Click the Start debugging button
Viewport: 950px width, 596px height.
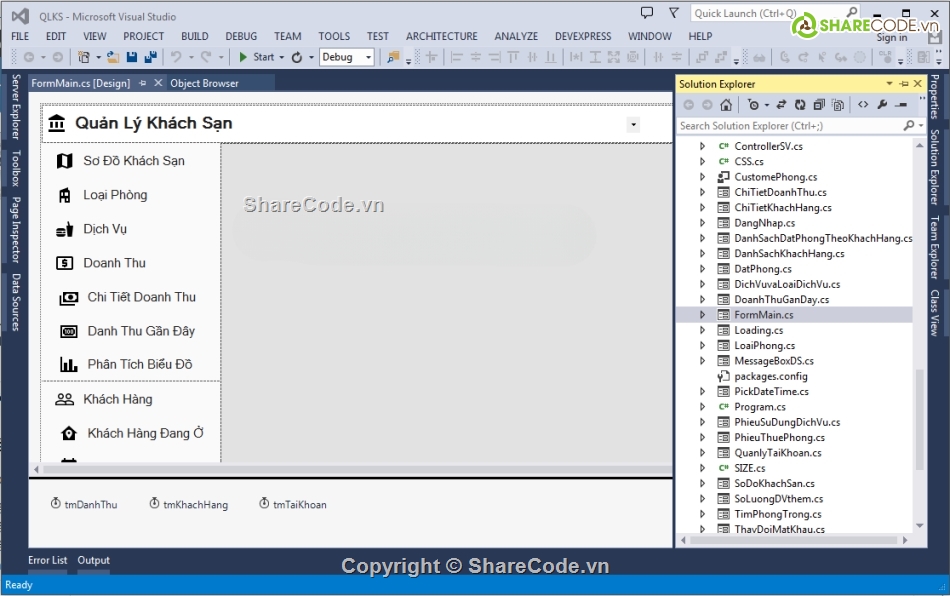257,57
